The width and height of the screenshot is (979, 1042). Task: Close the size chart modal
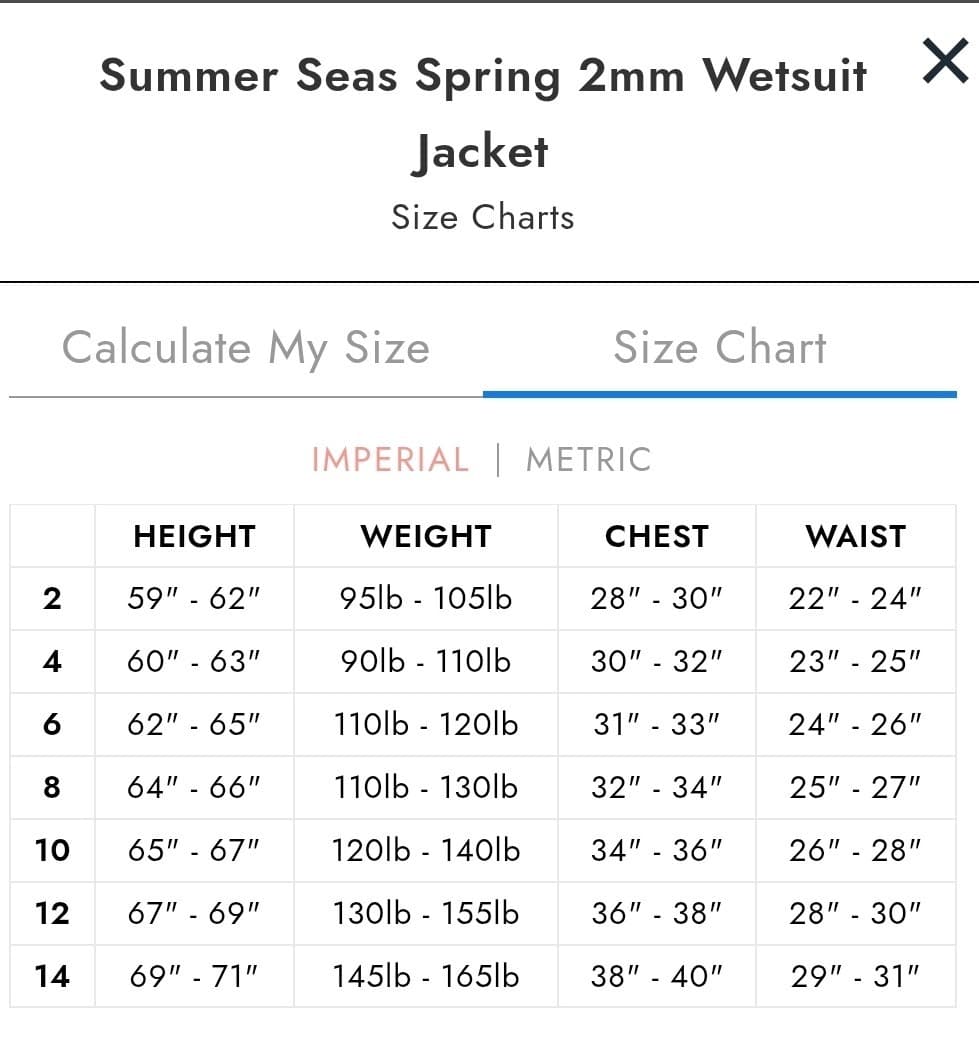[945, 62]
